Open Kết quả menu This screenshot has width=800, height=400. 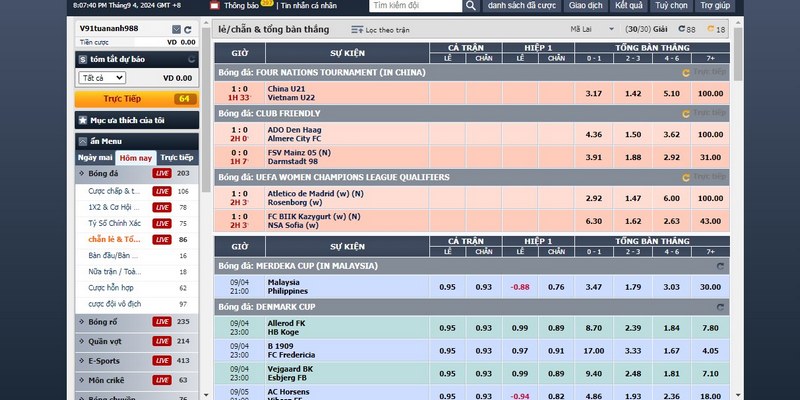pos(629,6)
